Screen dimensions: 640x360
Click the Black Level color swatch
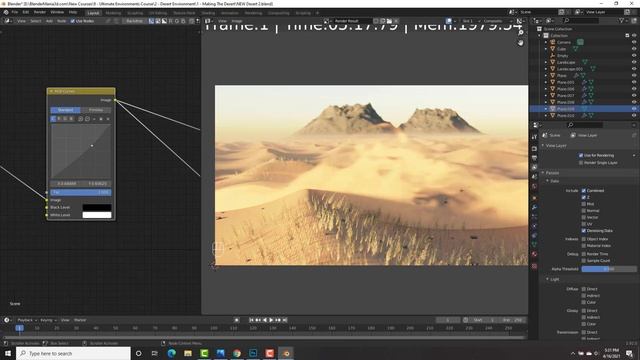point(97,207)
